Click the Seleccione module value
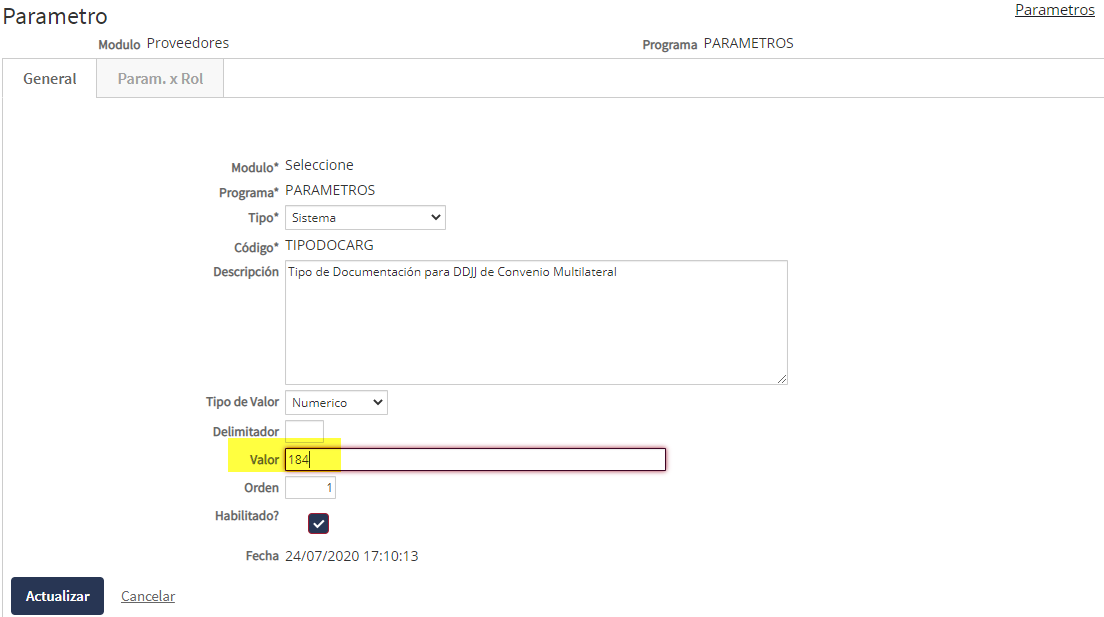Screen dimensions: 1104x617 [x=319, y=165]
